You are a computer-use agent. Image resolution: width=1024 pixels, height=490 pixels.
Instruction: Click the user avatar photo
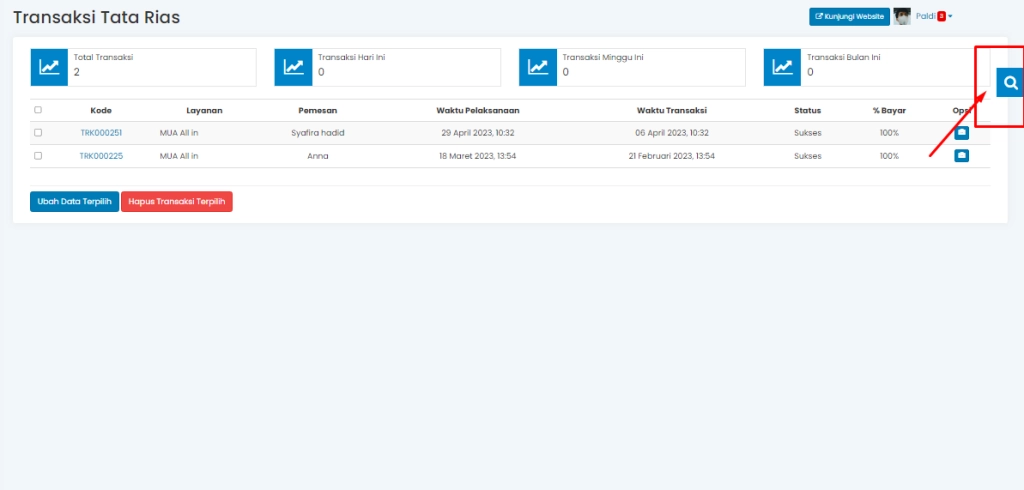[x=902, y=16]
